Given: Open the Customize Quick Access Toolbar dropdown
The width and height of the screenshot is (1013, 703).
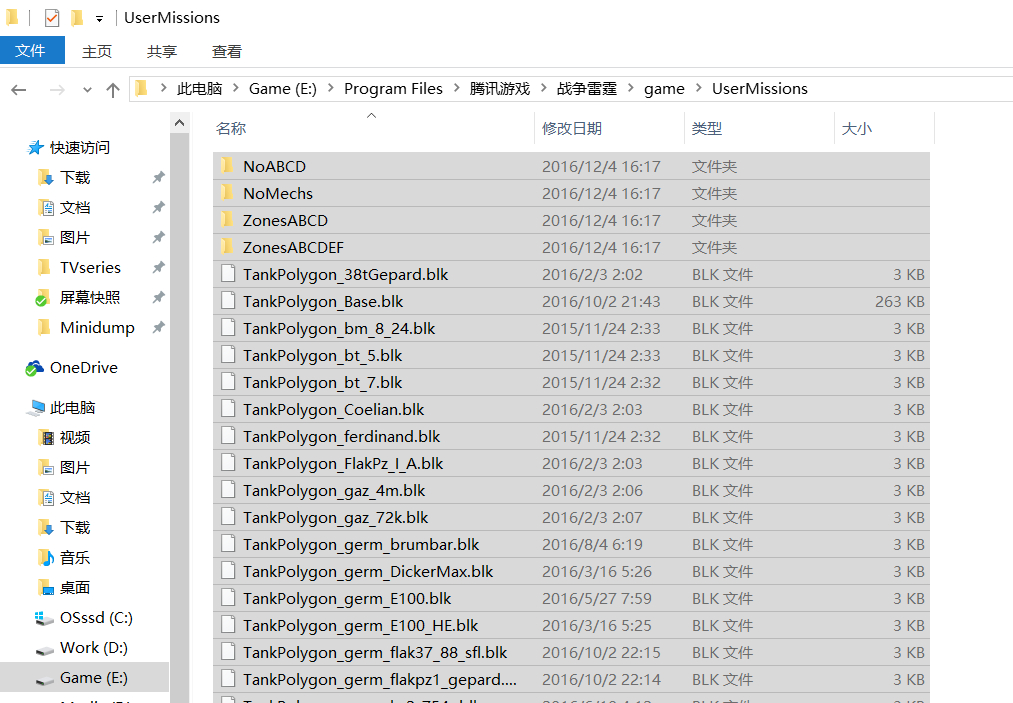Looking at the screenshot, I should [99, 19].
